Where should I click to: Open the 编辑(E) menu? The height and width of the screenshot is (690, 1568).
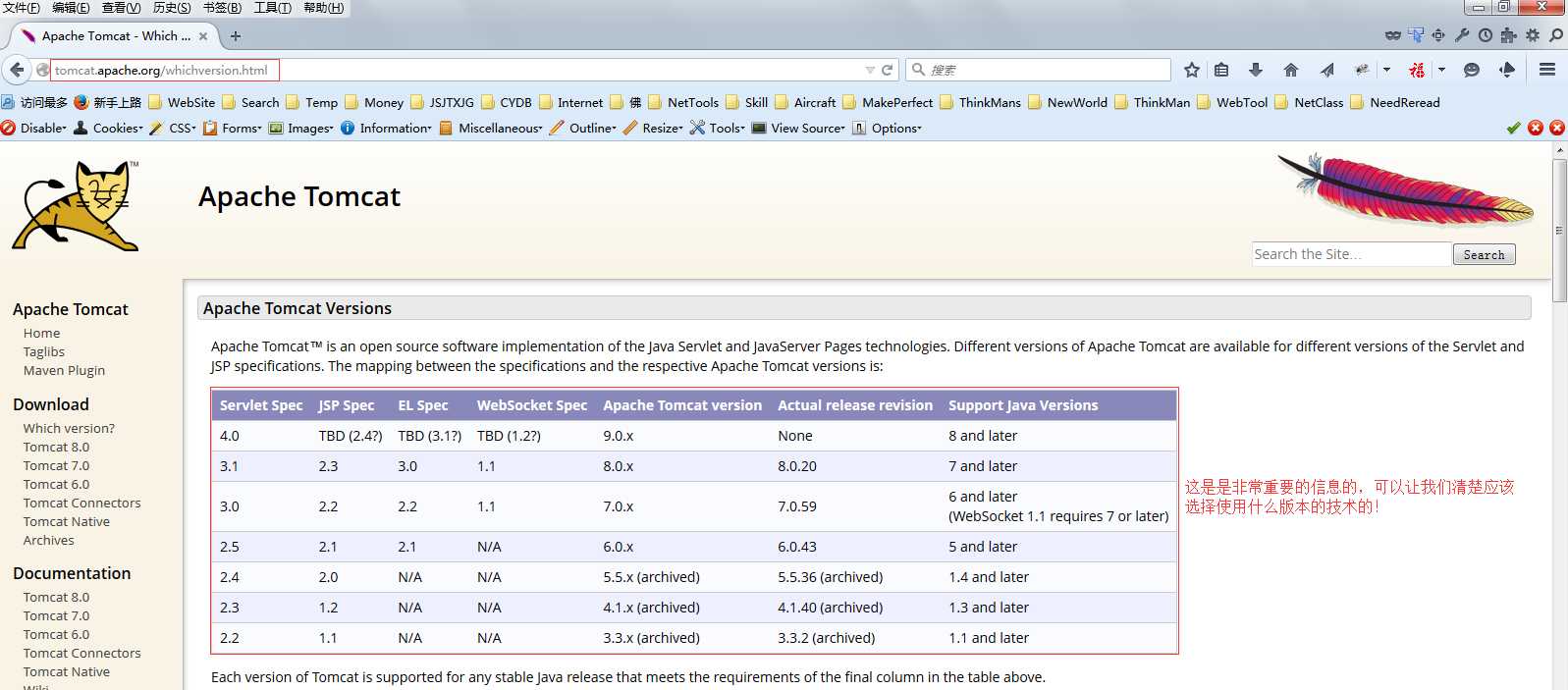71,8
